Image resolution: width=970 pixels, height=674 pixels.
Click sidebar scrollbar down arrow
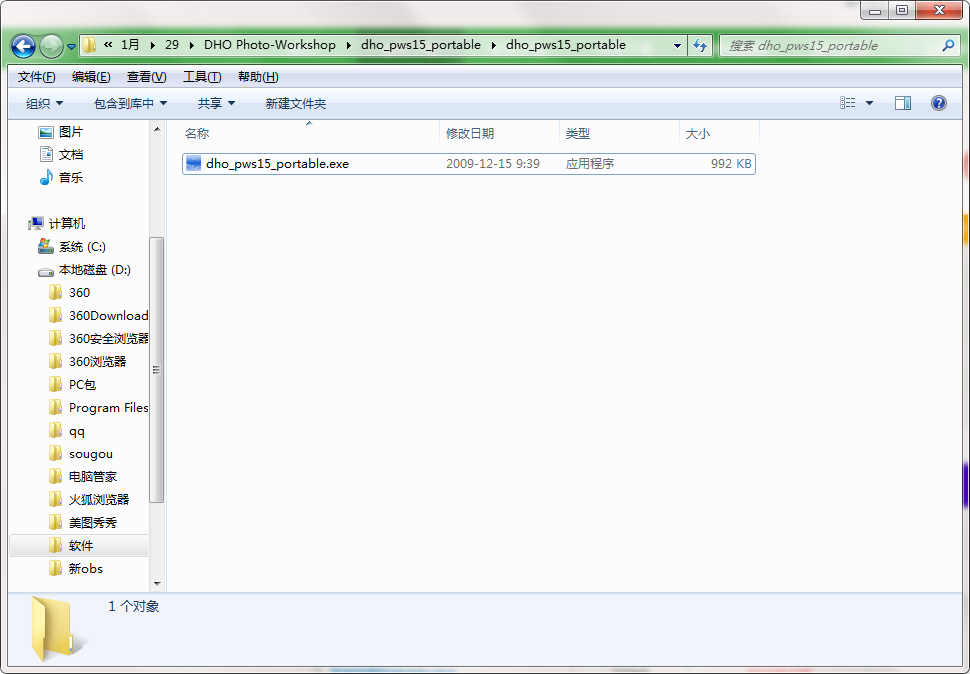[x=157, y=583]
